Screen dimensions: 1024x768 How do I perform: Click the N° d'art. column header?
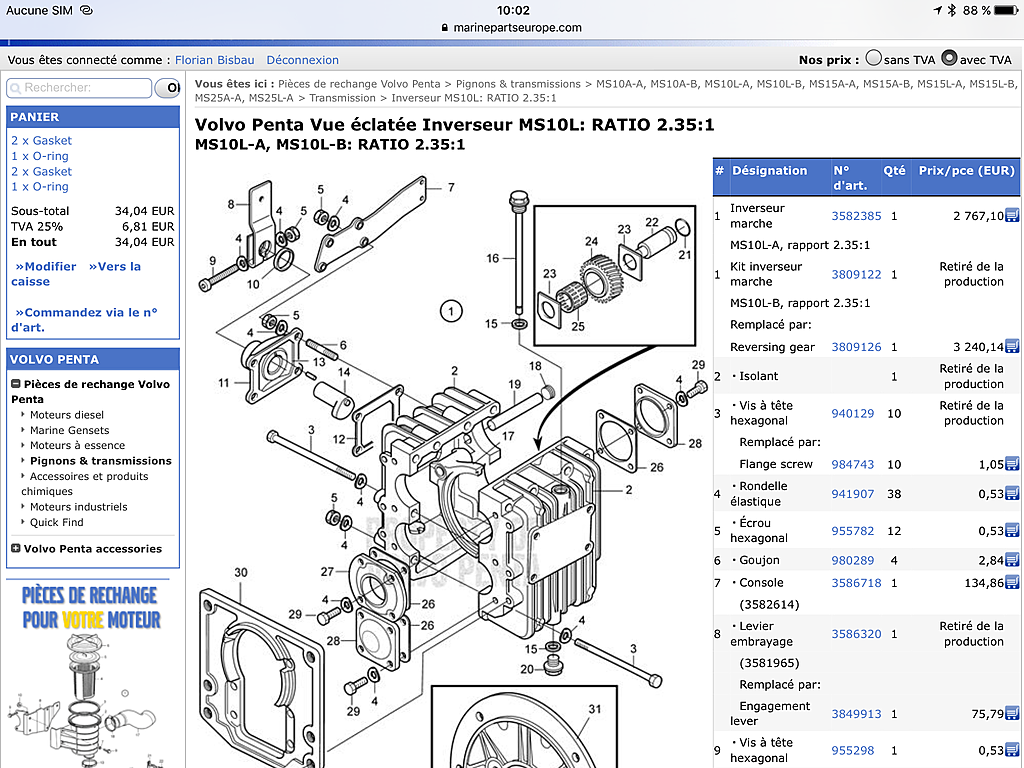[850, 178]
